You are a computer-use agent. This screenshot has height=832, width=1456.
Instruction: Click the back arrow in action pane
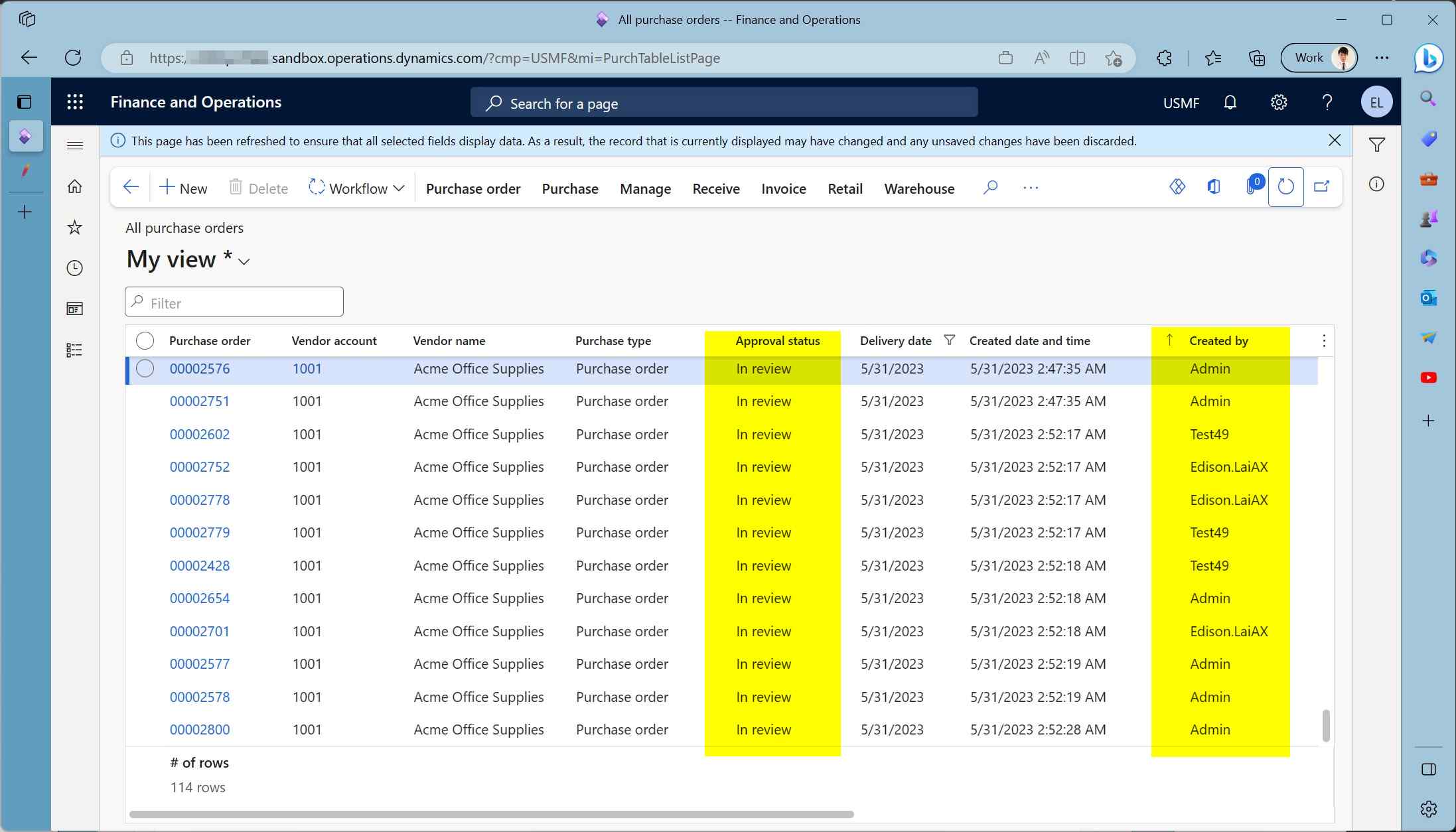click(131, 188)
